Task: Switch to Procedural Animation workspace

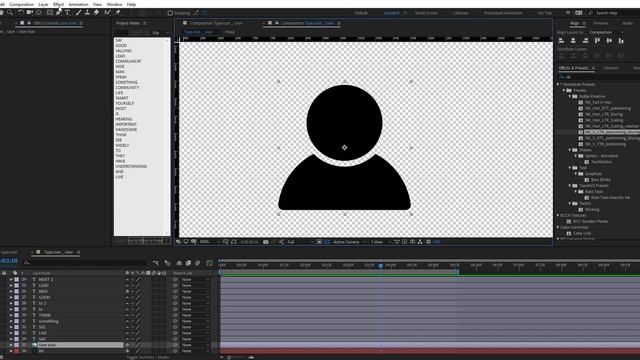Action: coord(503,13)
